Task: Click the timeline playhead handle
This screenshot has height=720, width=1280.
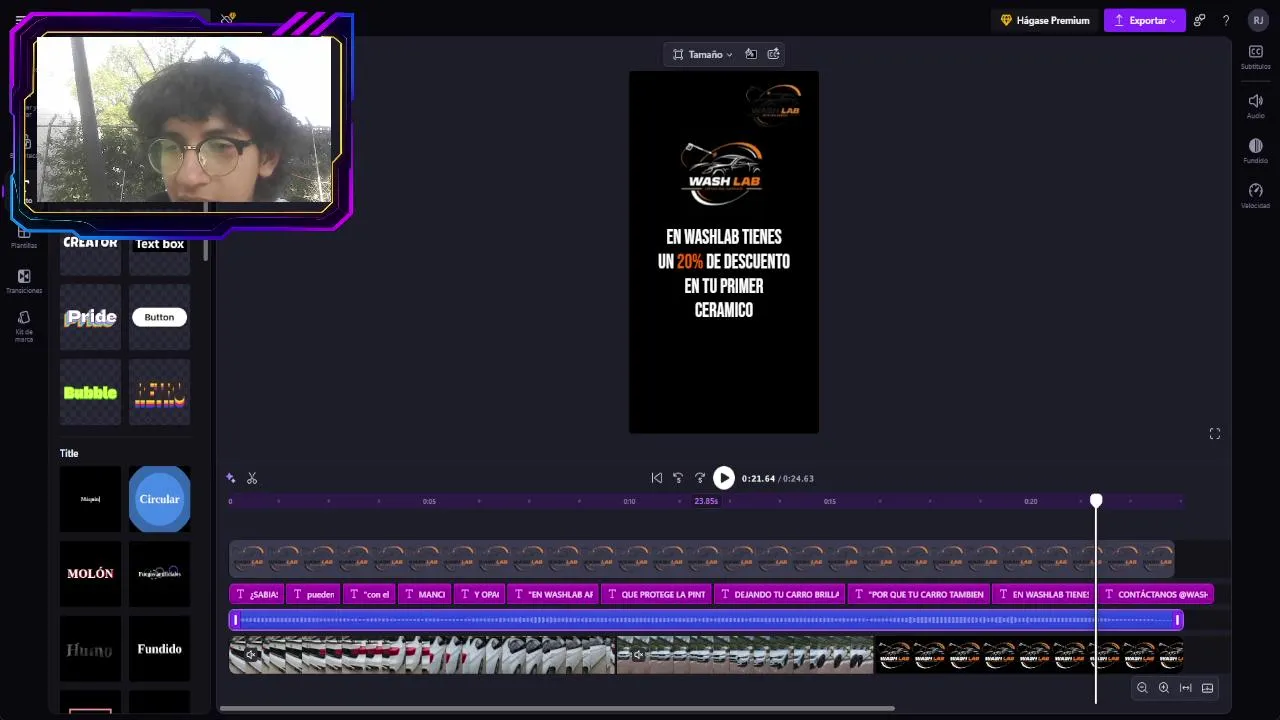Action: [1096, 500]
